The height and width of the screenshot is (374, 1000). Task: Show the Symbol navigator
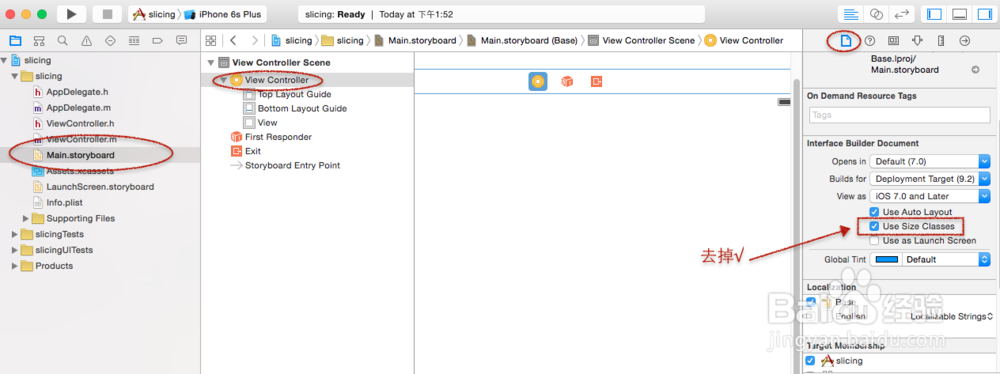point(39,40)
